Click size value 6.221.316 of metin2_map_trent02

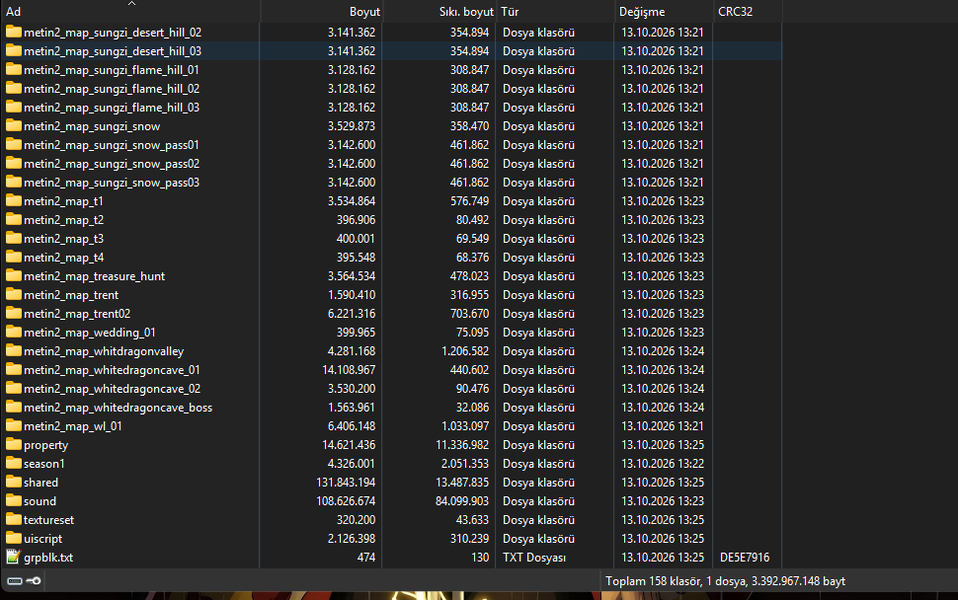pos(351,313)
